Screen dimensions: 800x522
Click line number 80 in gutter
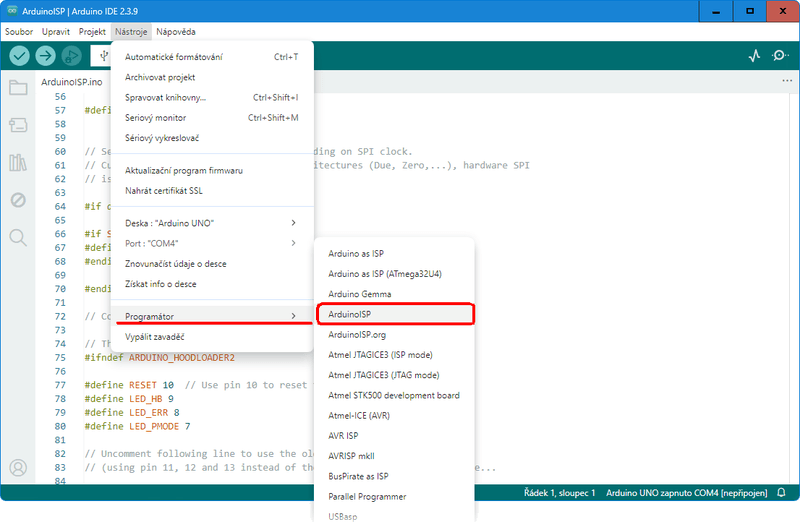point(60,426)
